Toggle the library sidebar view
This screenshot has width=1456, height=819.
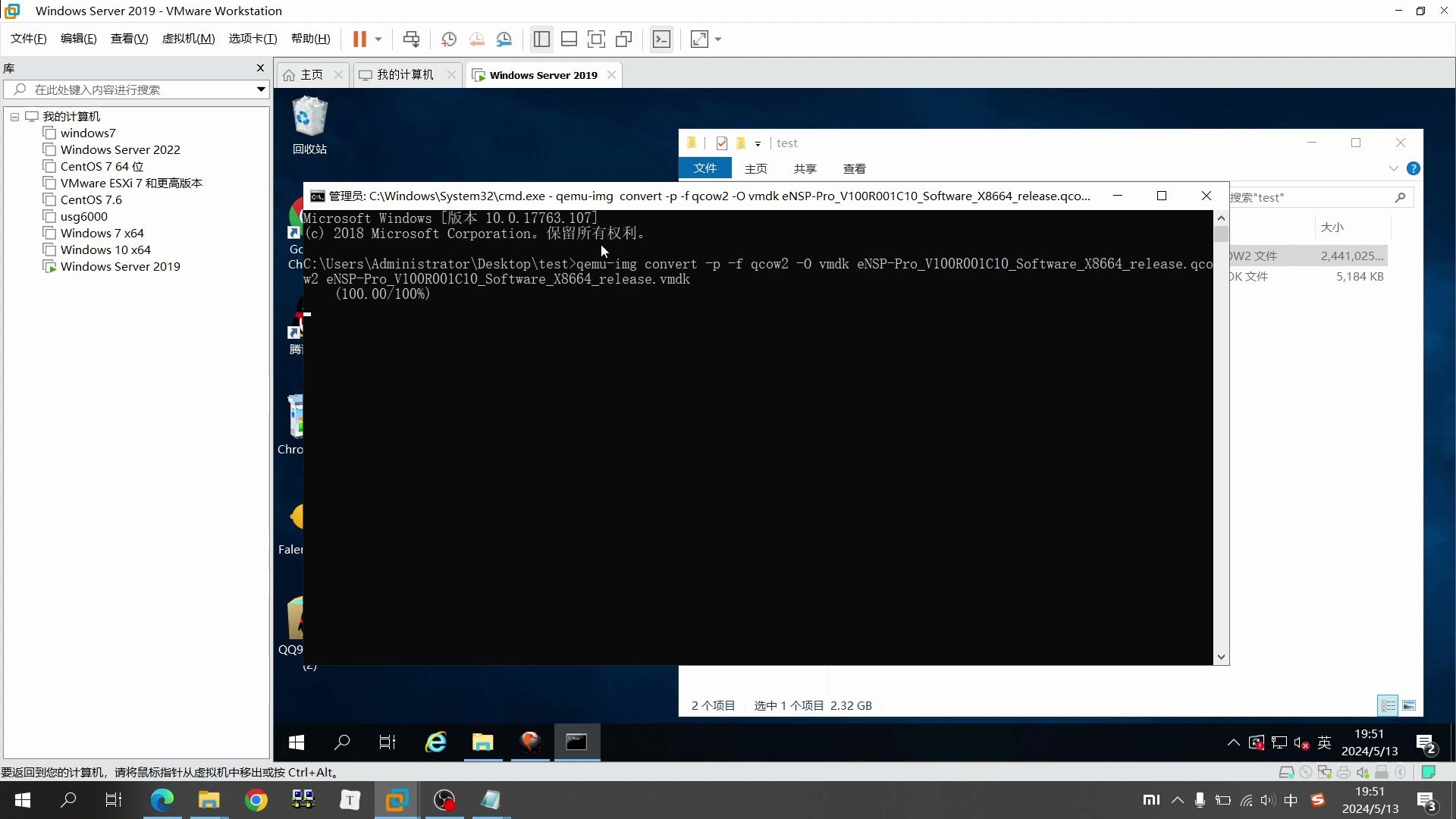tap(541, 39)
